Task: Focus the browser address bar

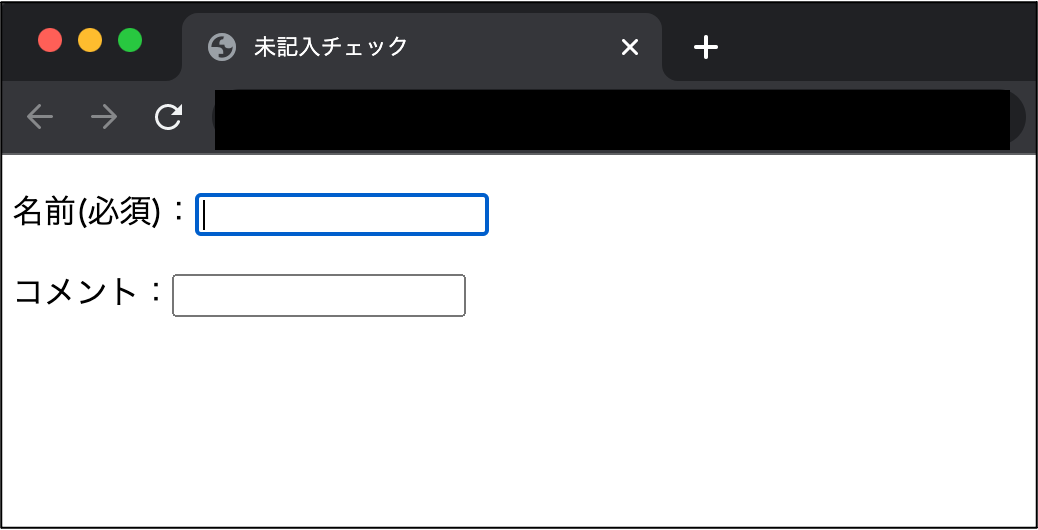Action: [612, 119]
